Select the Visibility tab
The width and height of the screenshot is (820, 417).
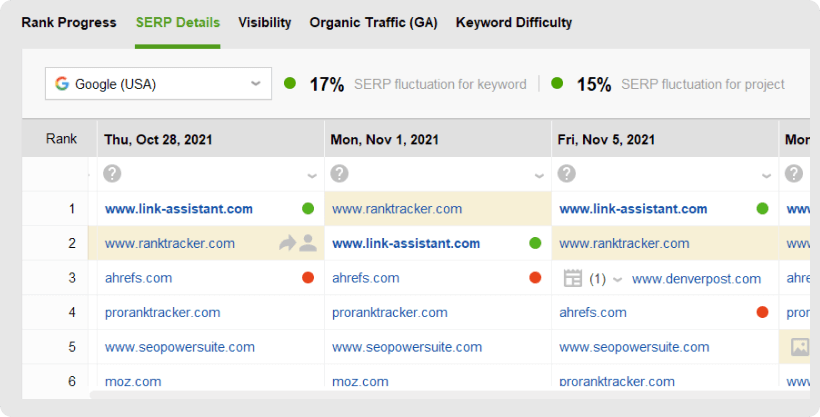[265, 22]
